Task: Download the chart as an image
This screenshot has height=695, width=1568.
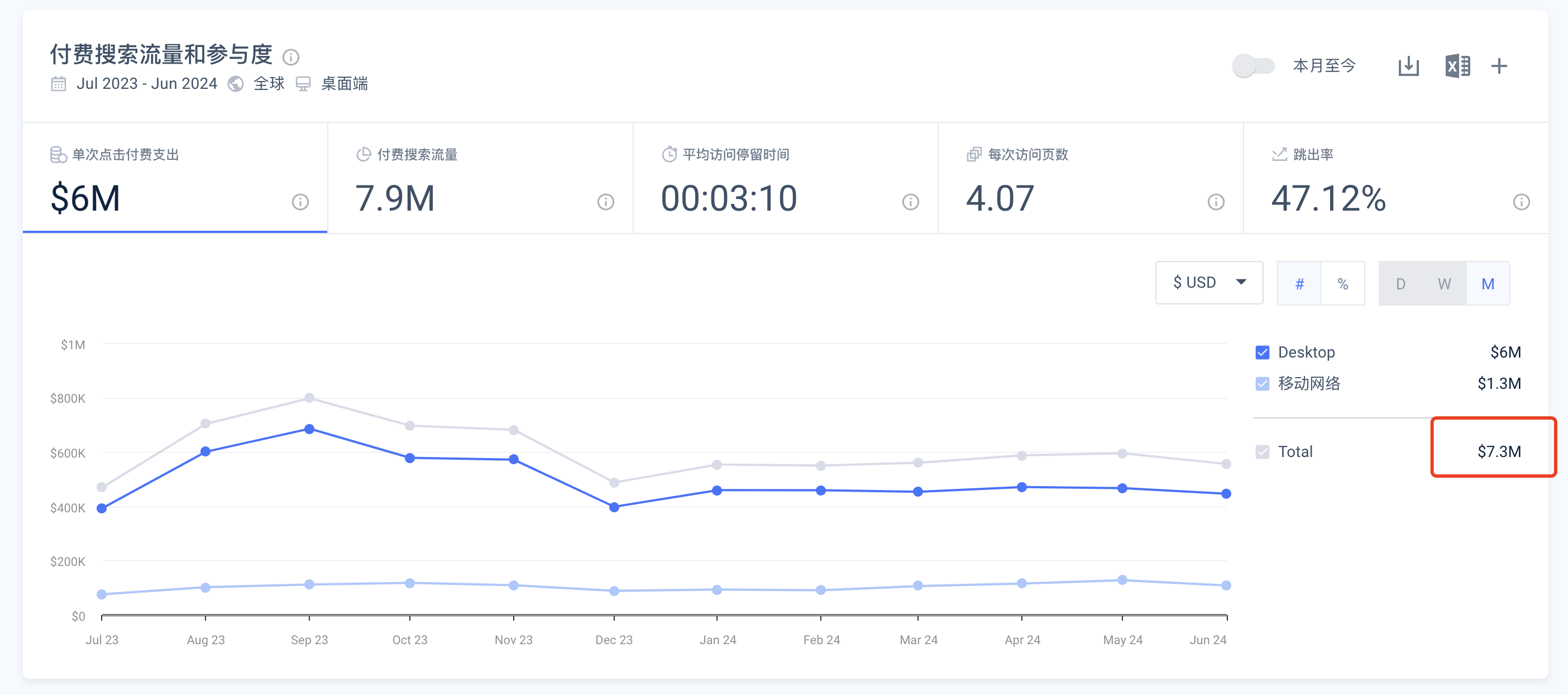Action: click(x=1408, y=66)
